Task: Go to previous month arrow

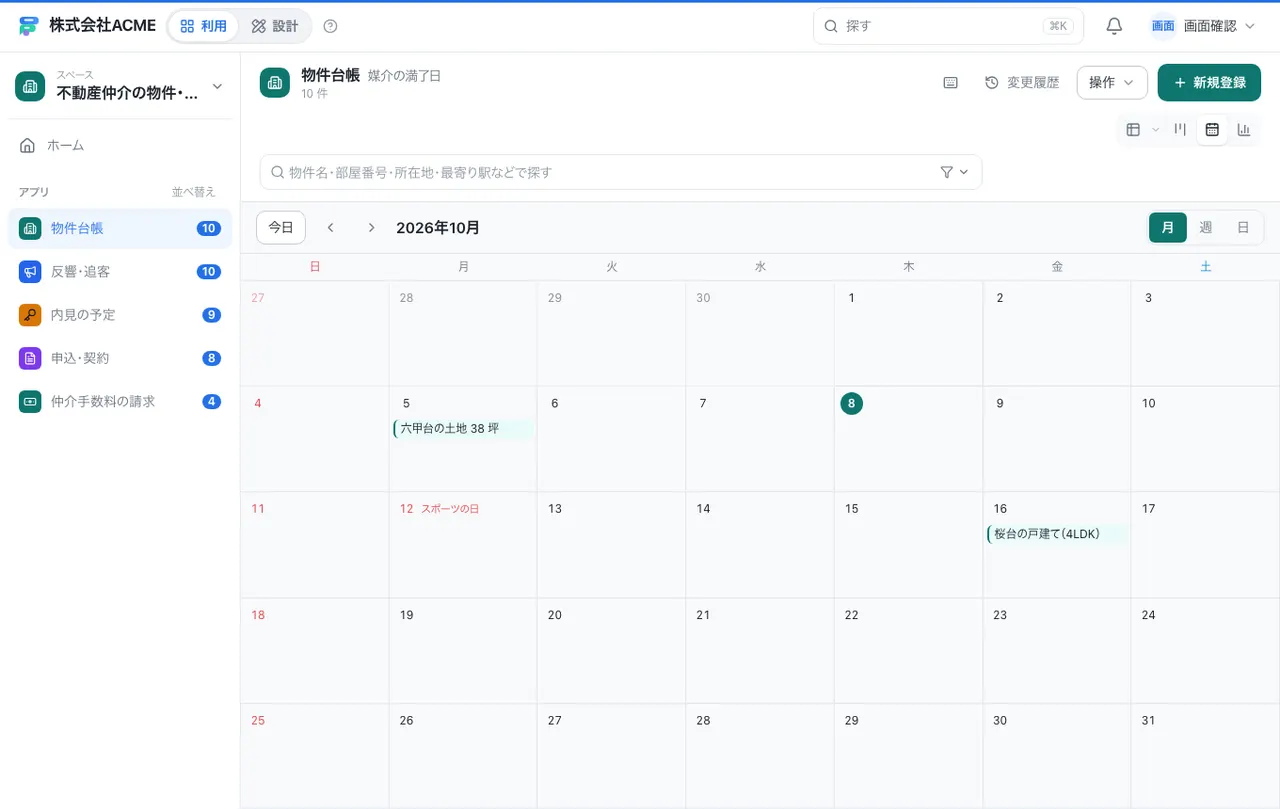Action: [x=330, y=228]
